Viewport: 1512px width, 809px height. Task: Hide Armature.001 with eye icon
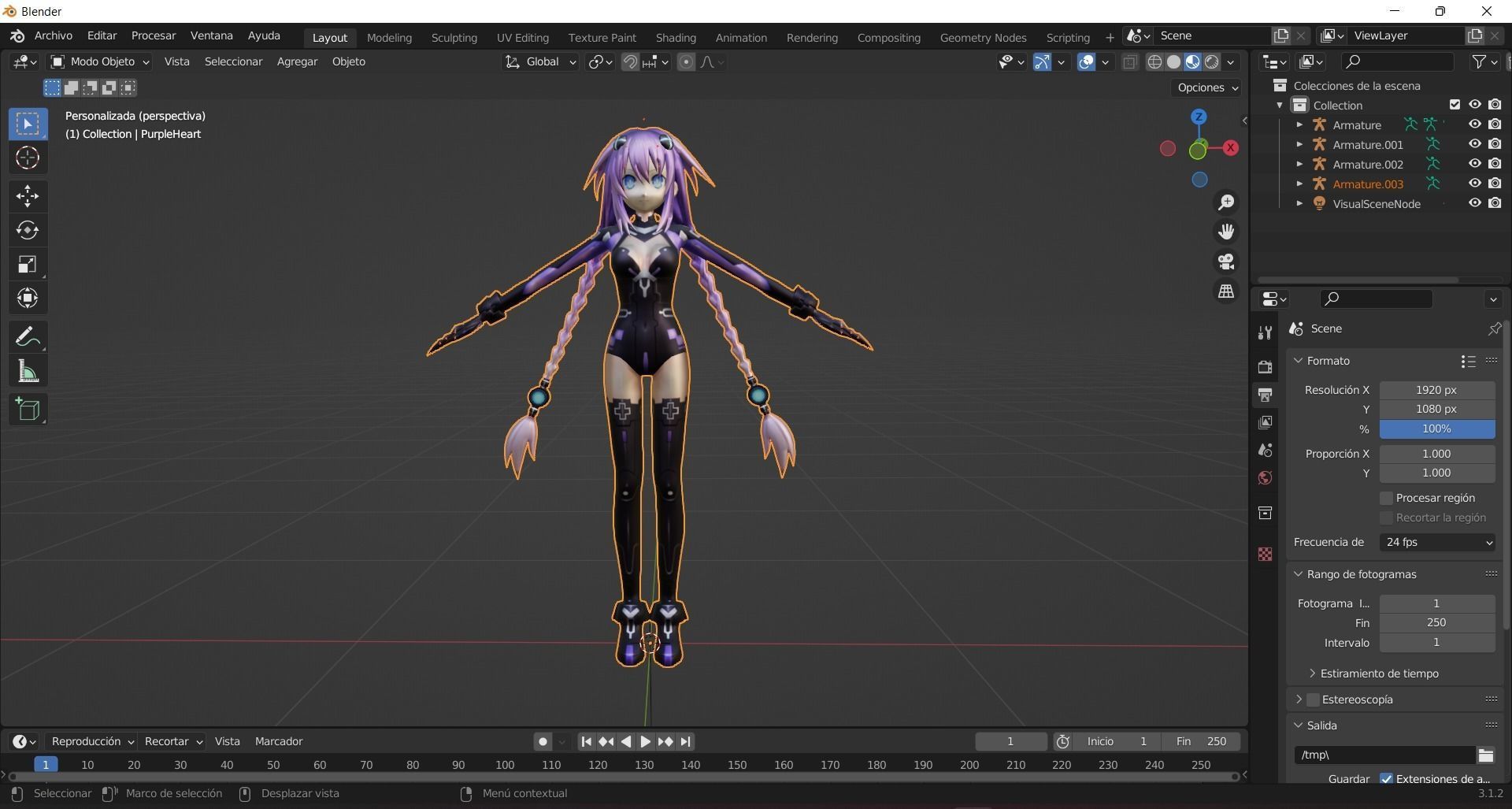coord(1475,144)
